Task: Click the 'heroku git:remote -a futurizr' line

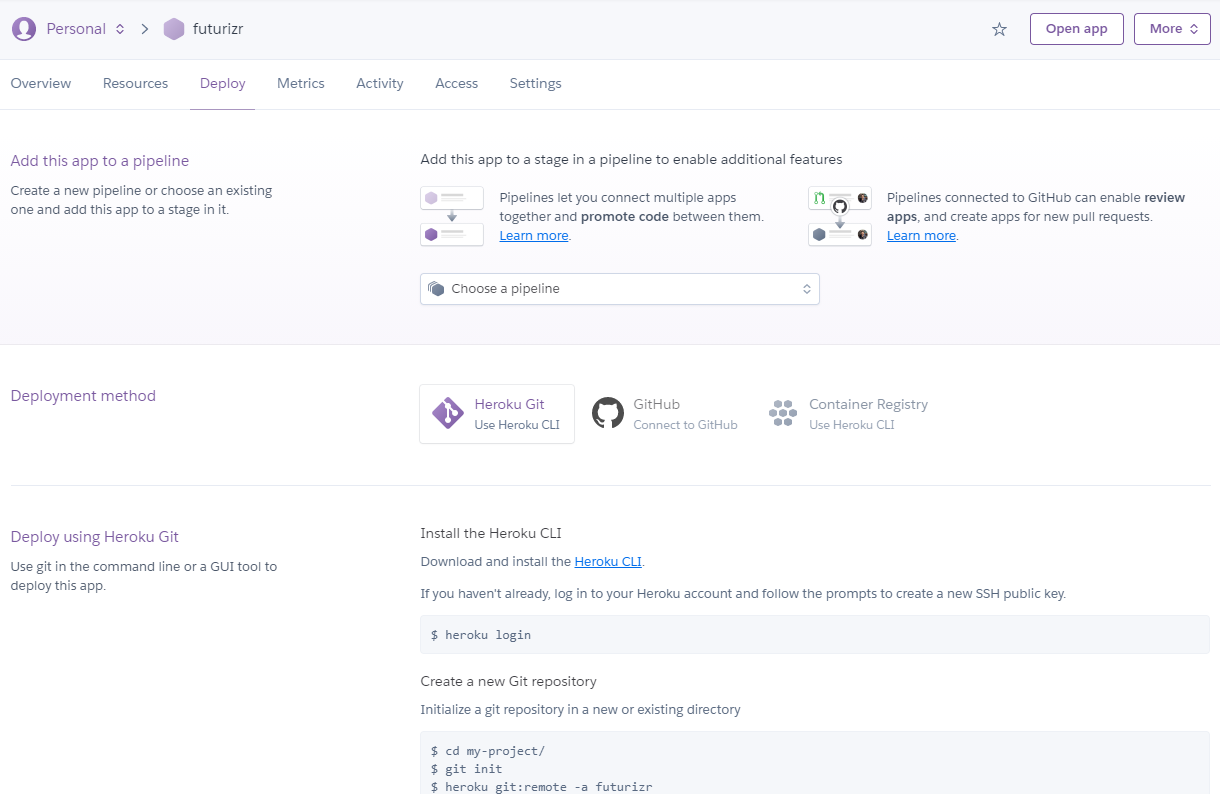Action: click(541, 788)
